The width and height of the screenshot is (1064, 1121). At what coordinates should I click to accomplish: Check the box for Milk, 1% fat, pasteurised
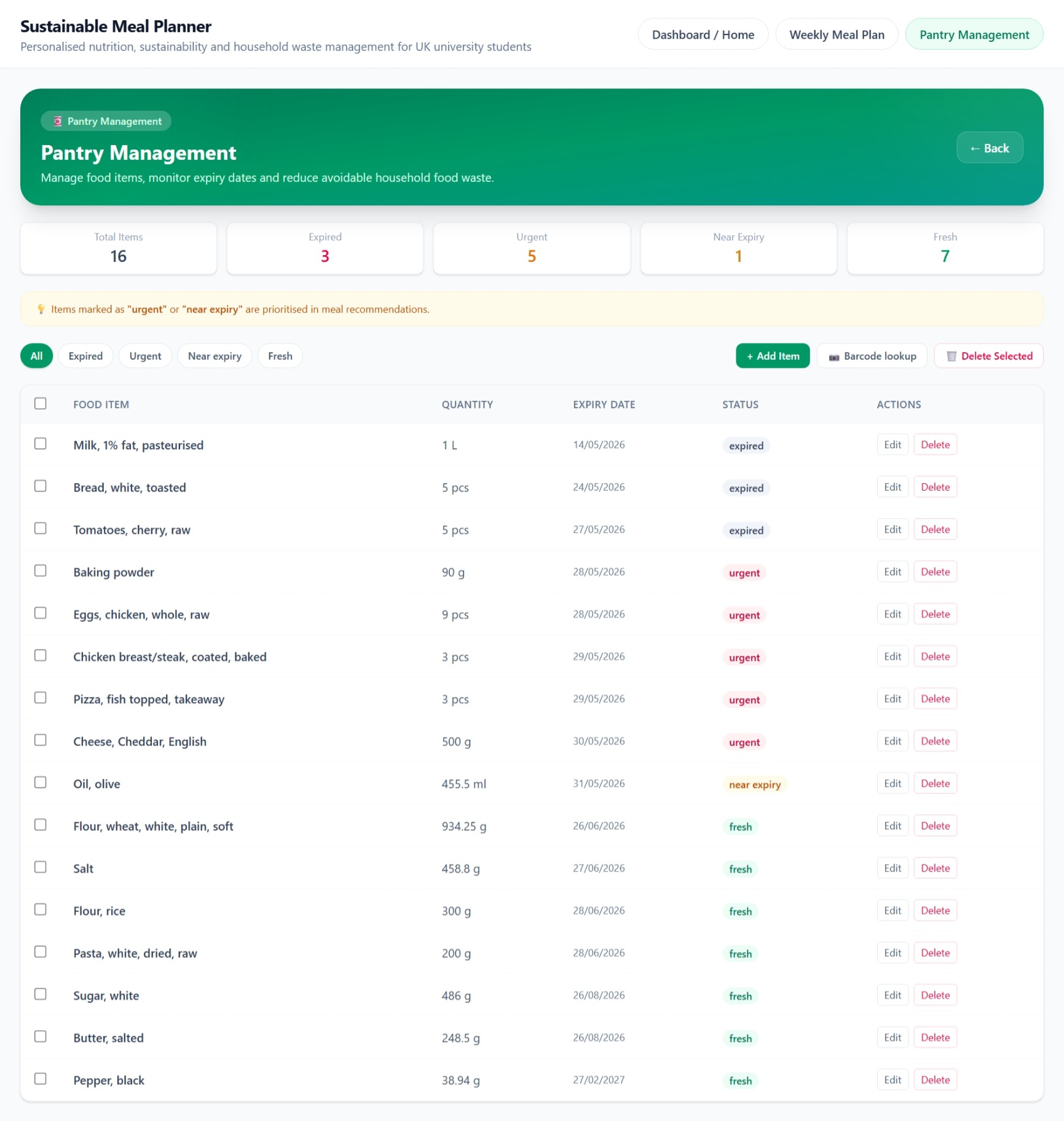[x=41, y=443]
